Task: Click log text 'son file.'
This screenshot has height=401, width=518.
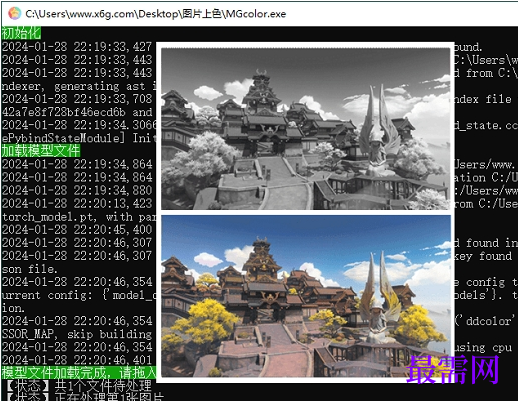Action: 29,269
